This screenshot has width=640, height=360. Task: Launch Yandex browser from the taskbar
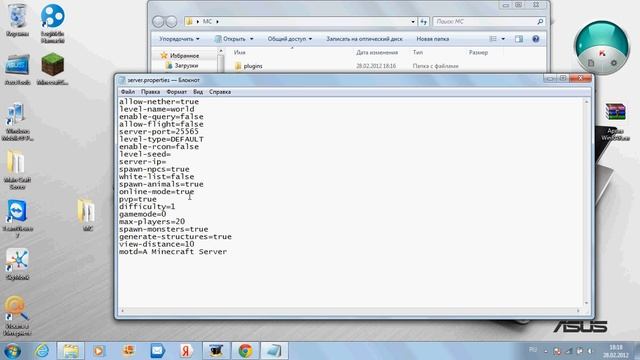click(186, 351)
